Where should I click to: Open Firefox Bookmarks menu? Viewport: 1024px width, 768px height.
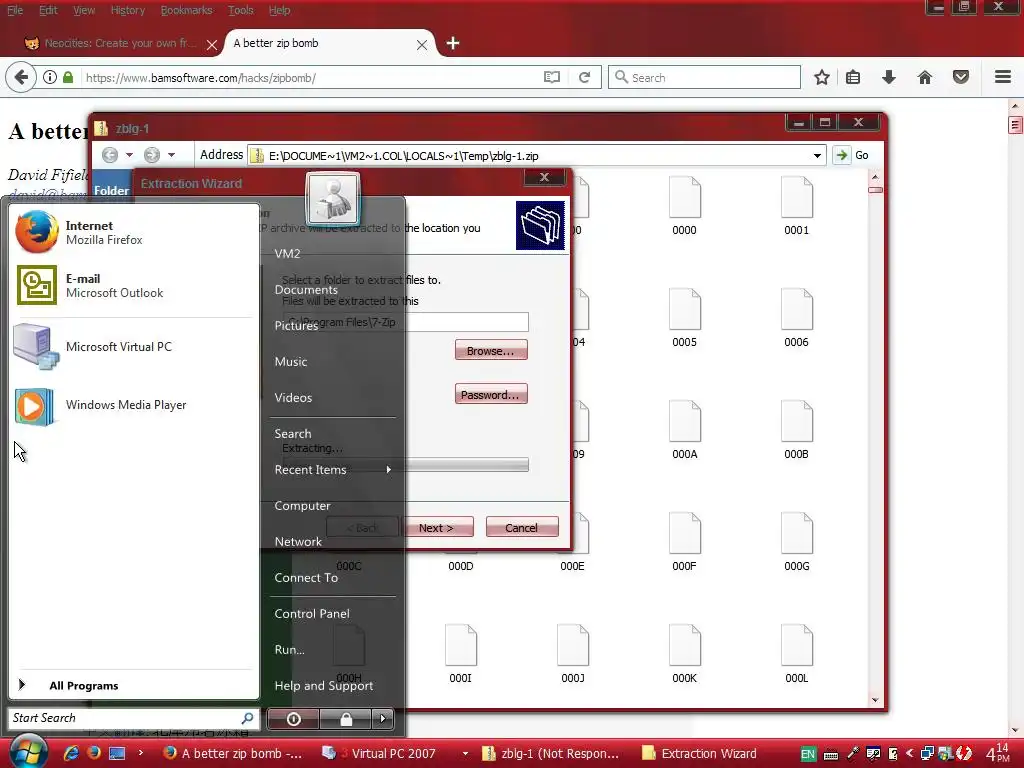[186, 10]
